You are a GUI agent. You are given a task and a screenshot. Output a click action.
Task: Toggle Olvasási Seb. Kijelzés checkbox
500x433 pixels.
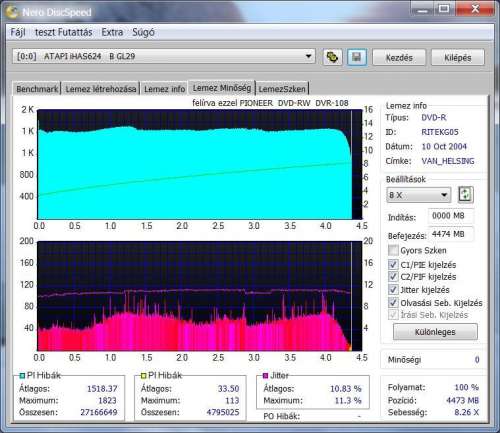[393, 302]
